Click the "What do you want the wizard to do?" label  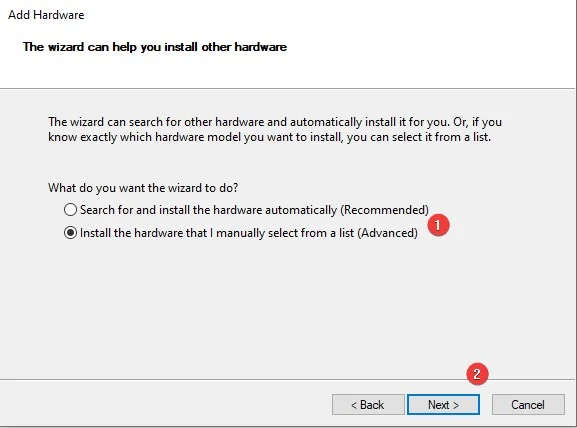coord(143,188)
